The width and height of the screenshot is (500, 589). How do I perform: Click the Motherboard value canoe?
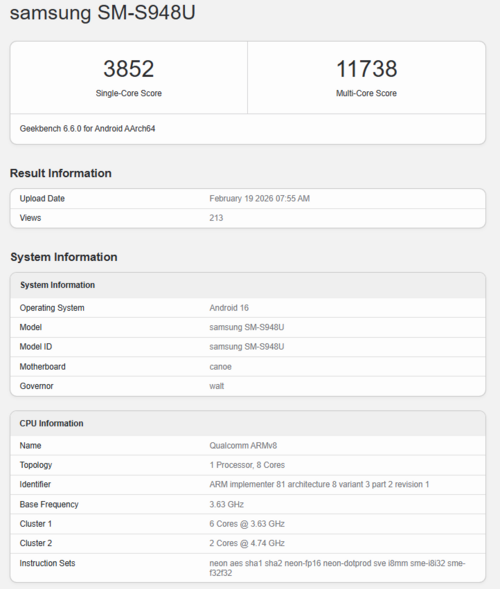(220, 367)
